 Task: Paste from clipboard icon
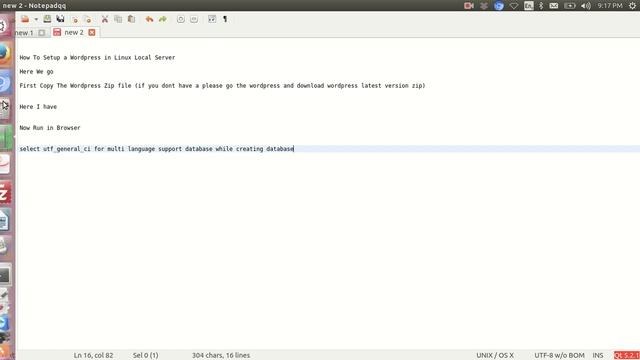click(131, 19)
